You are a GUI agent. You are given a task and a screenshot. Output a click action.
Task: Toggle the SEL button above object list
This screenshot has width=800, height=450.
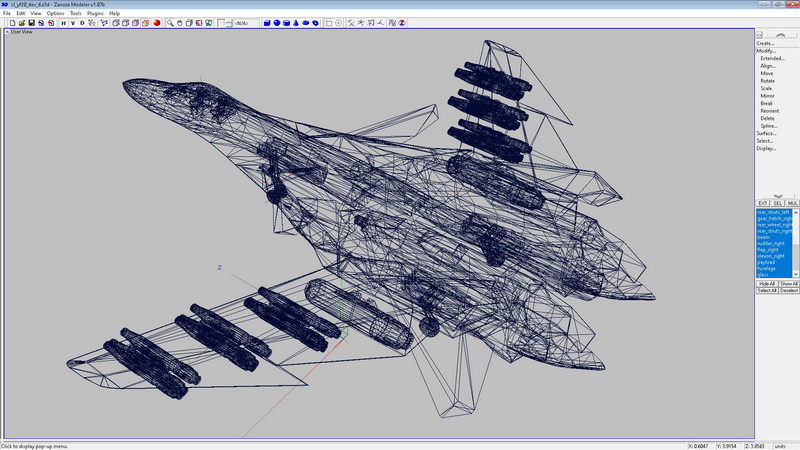[777, 203]
